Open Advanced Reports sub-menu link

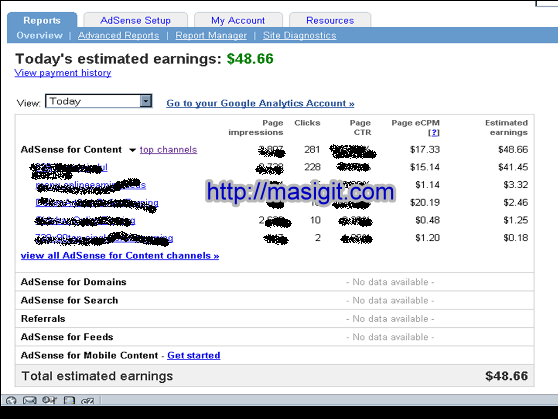[x=119, y=35]
